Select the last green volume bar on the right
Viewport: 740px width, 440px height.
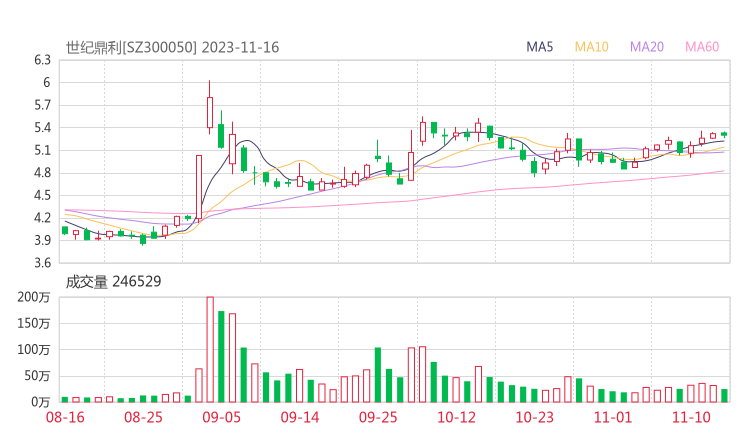tap(724, 396)
